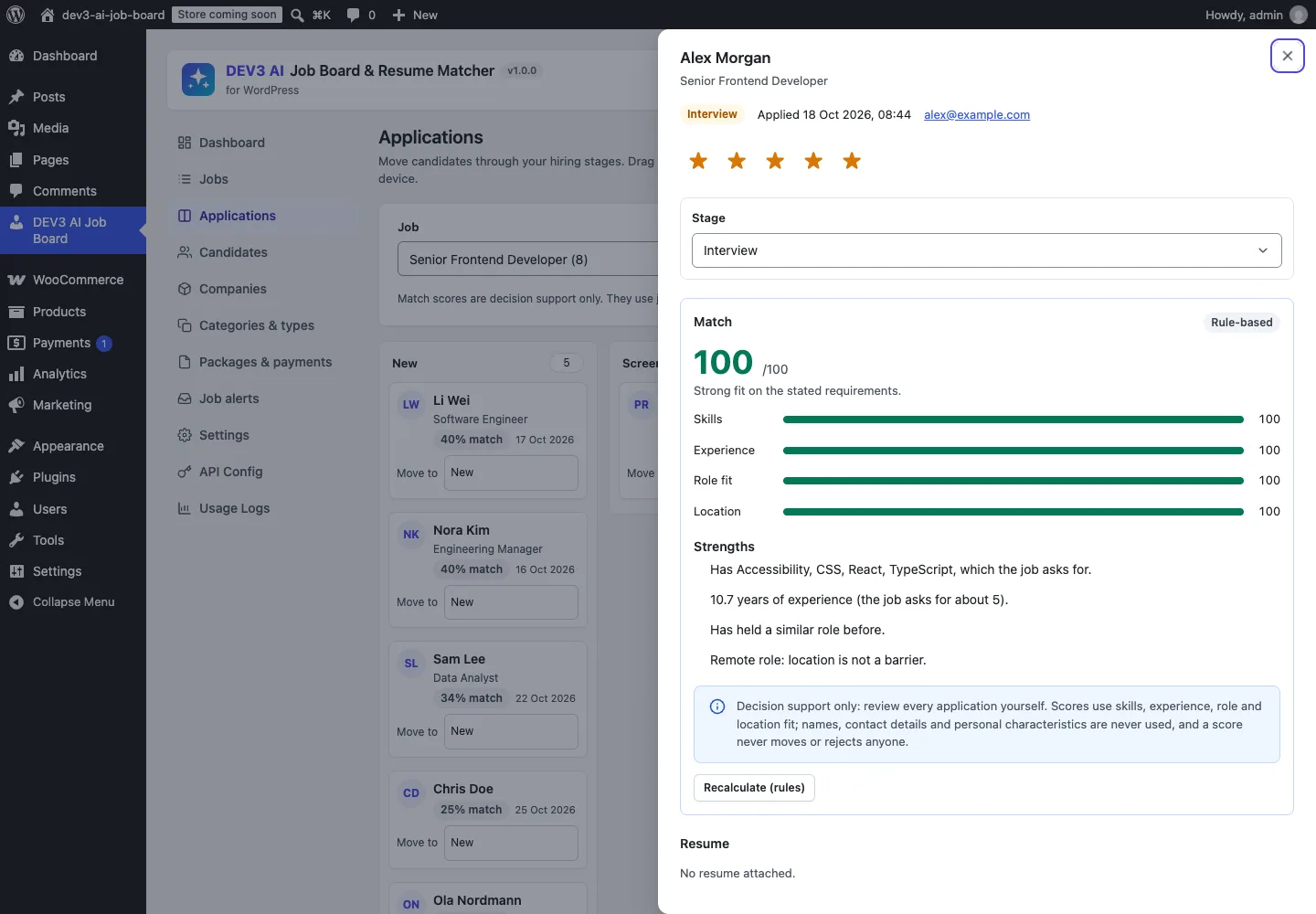
Task: Click the home icon for dev3-ai-job-board
Action: [48, 15]
